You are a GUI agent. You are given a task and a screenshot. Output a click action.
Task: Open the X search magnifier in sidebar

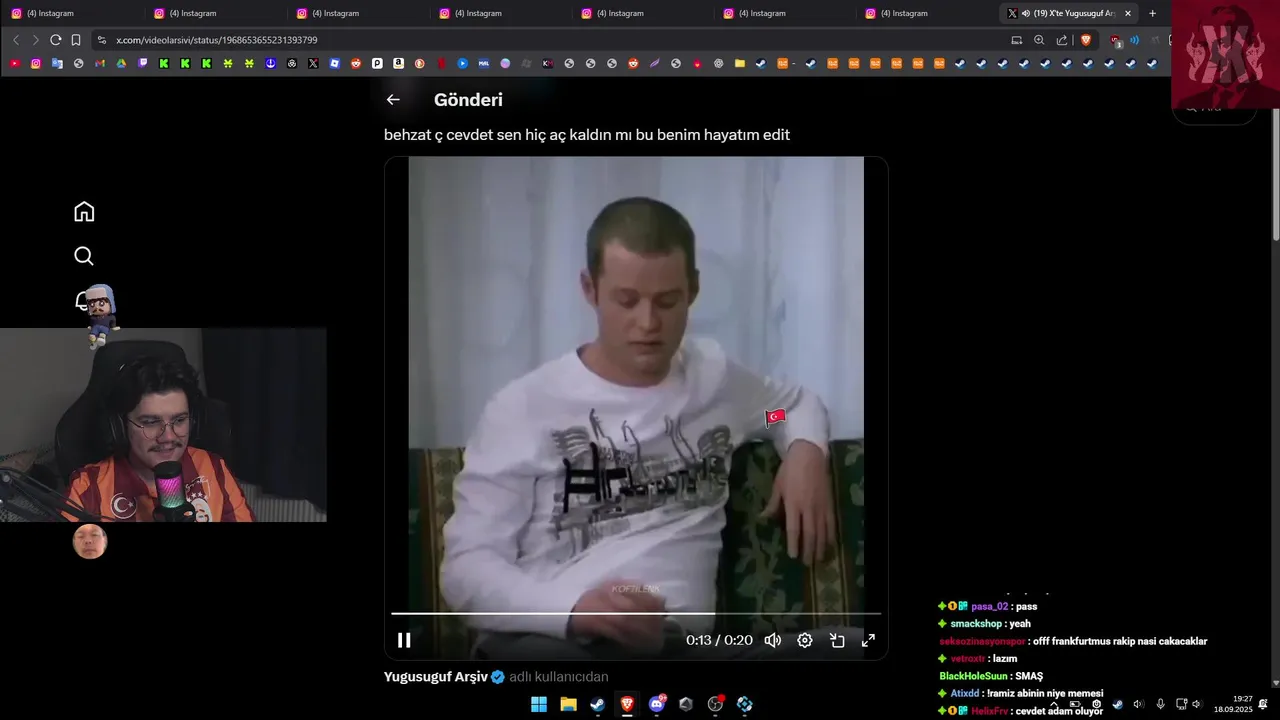point(84,256)
